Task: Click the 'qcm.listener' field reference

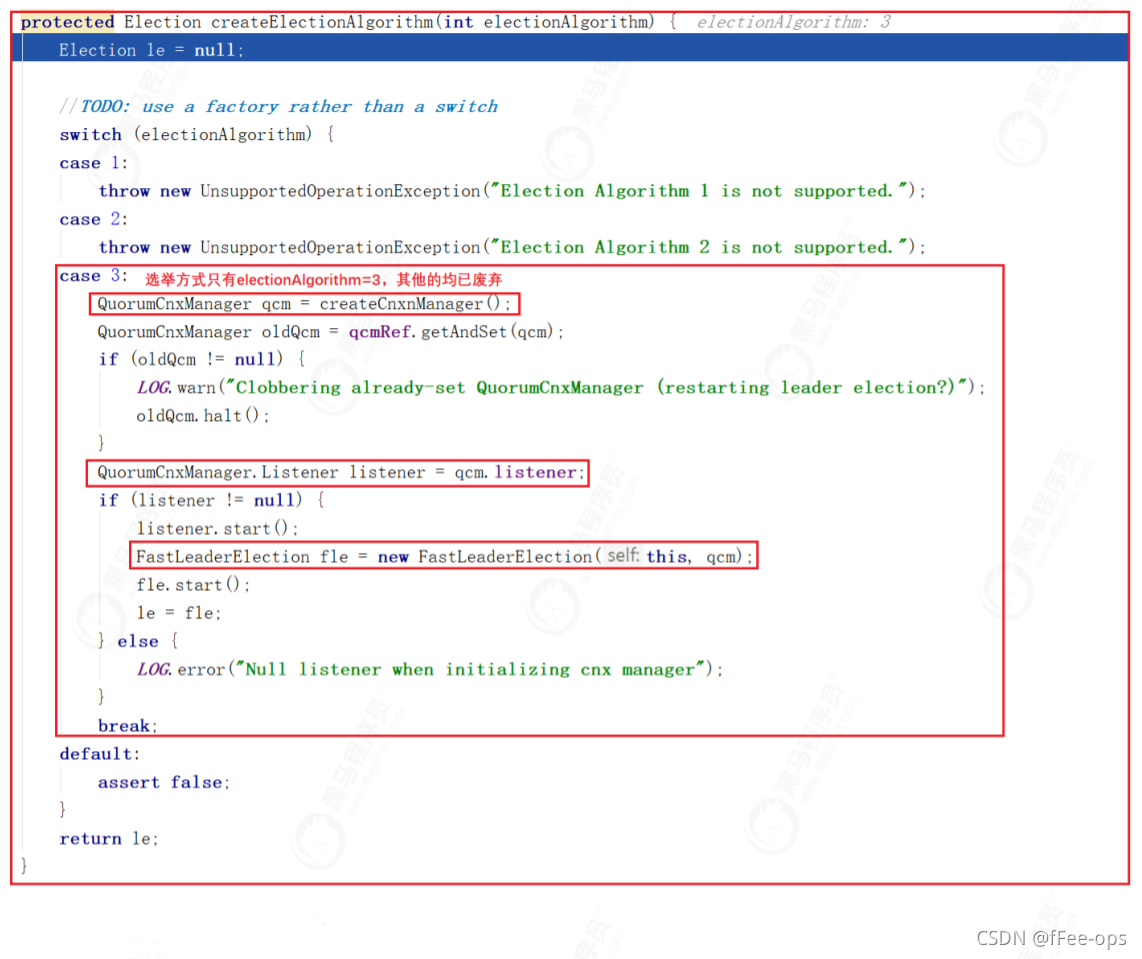Action: 516,473
